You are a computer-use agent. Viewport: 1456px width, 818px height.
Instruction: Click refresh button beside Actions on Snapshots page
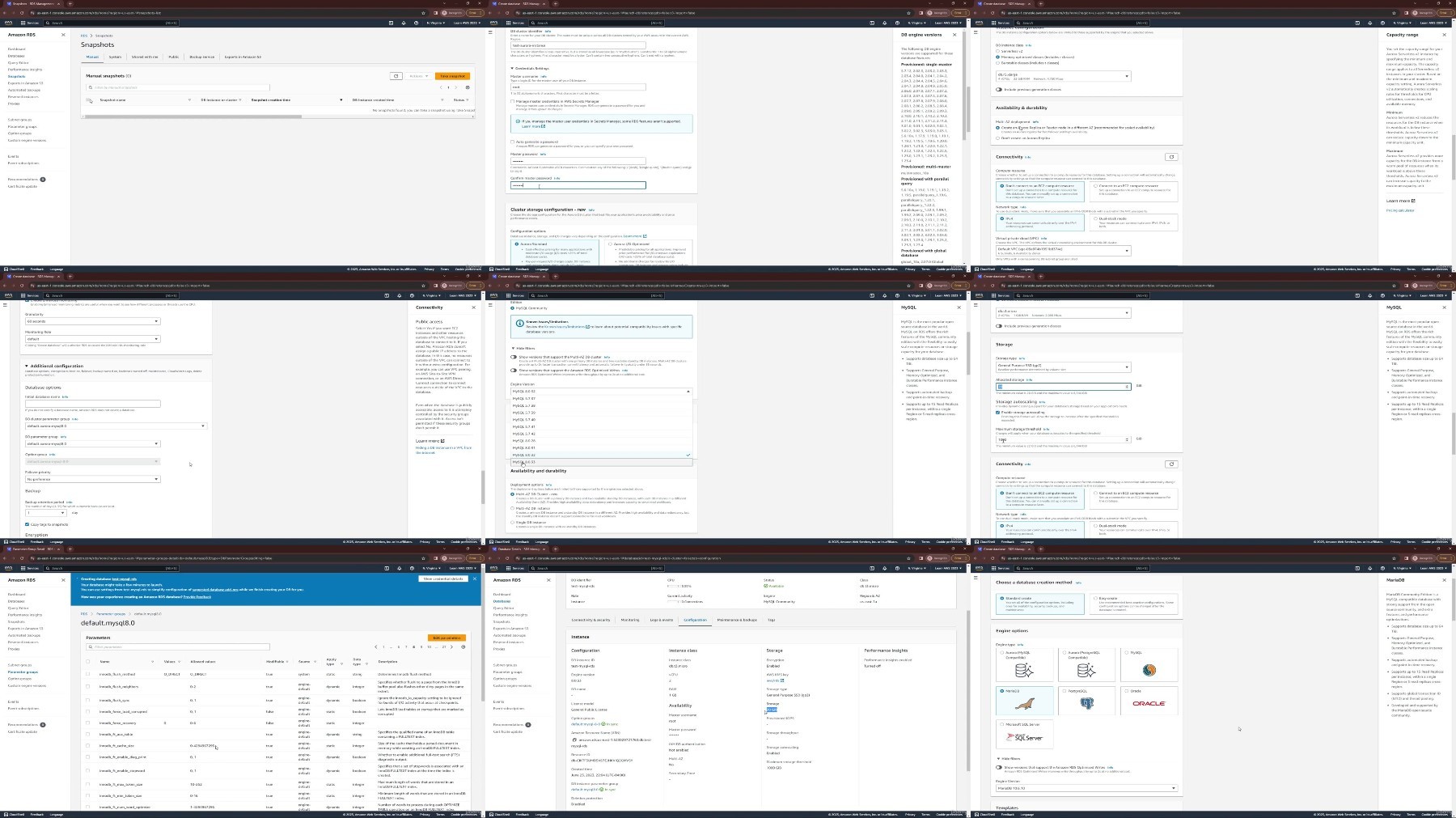396,76
